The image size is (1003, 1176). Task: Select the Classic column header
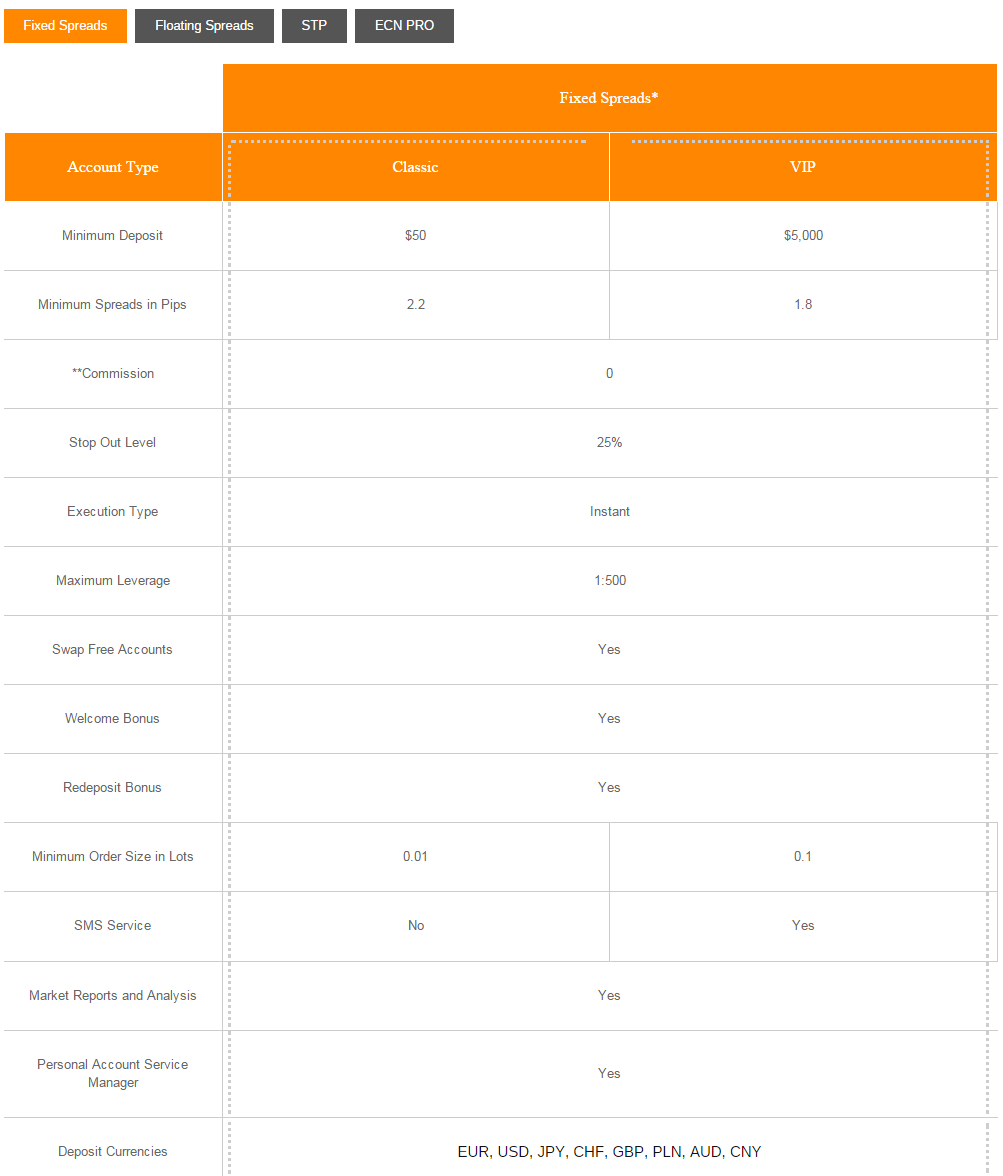coord(415,167)
